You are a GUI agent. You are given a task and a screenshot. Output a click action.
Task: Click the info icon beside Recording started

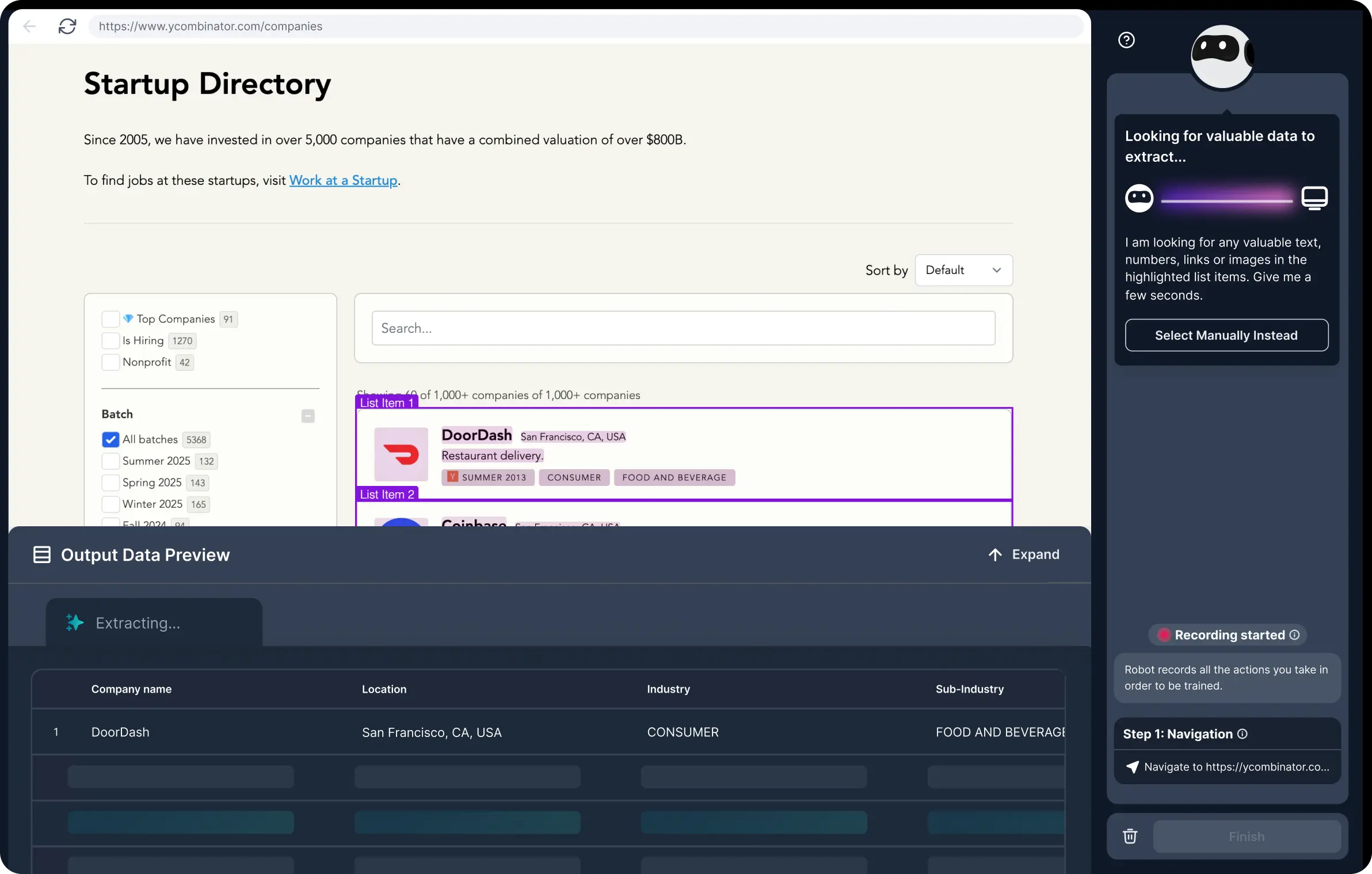click(x=1294, y=634)
